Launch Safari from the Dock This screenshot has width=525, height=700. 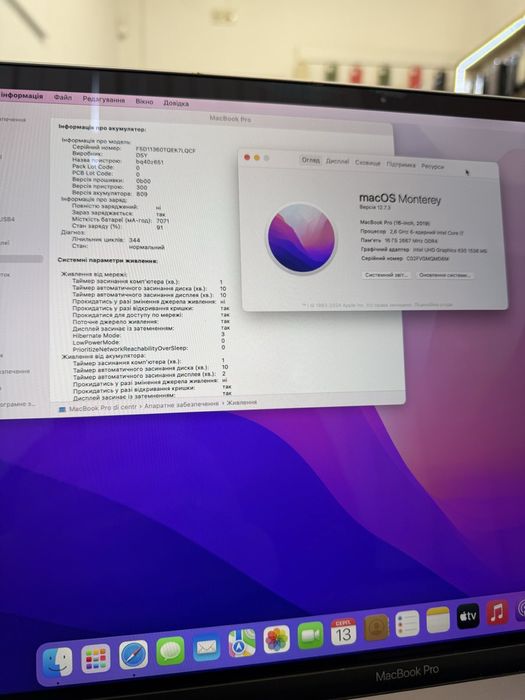click(133, 654)
